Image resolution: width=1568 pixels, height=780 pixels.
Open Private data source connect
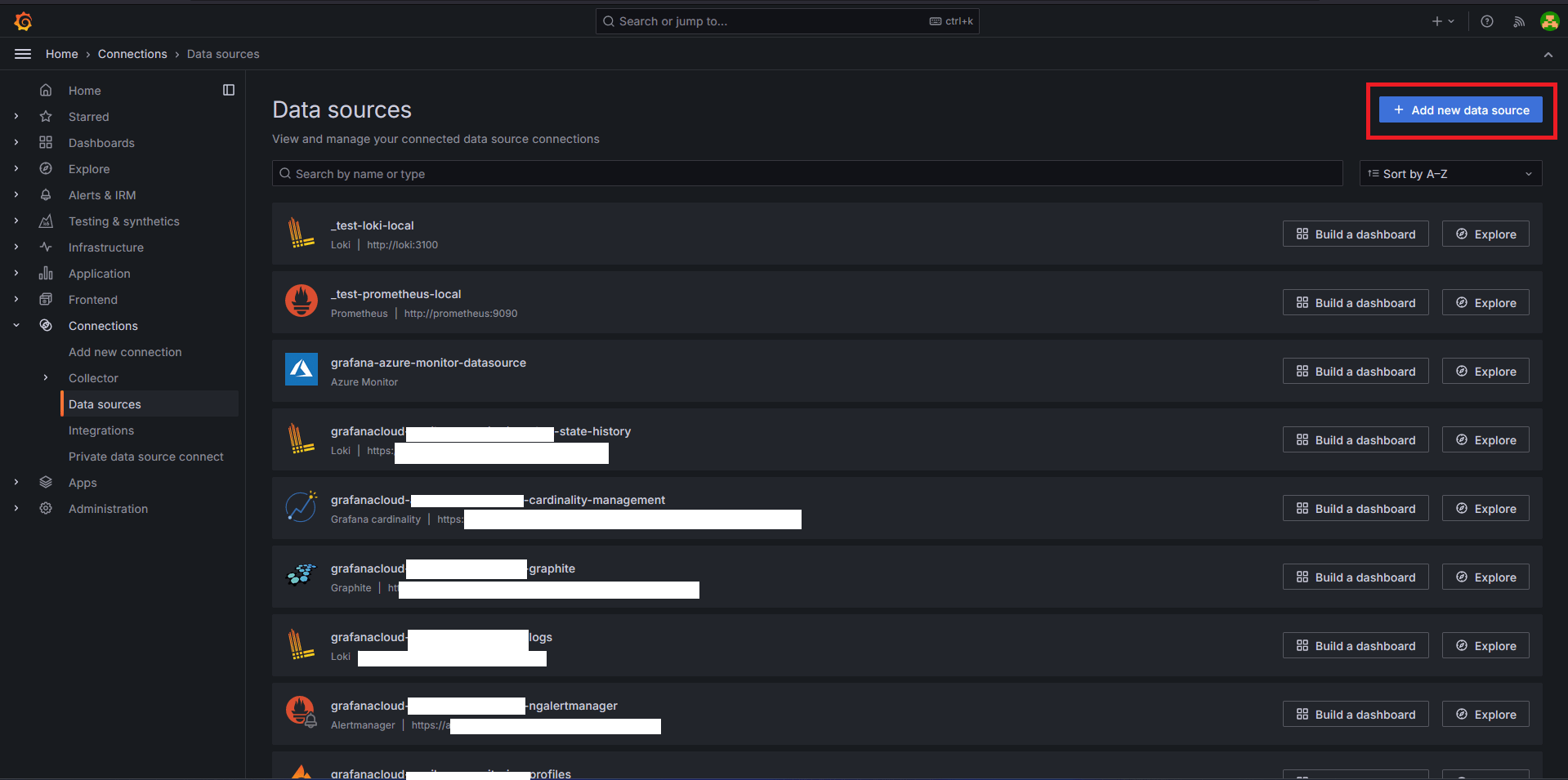(x=146, y=457)
